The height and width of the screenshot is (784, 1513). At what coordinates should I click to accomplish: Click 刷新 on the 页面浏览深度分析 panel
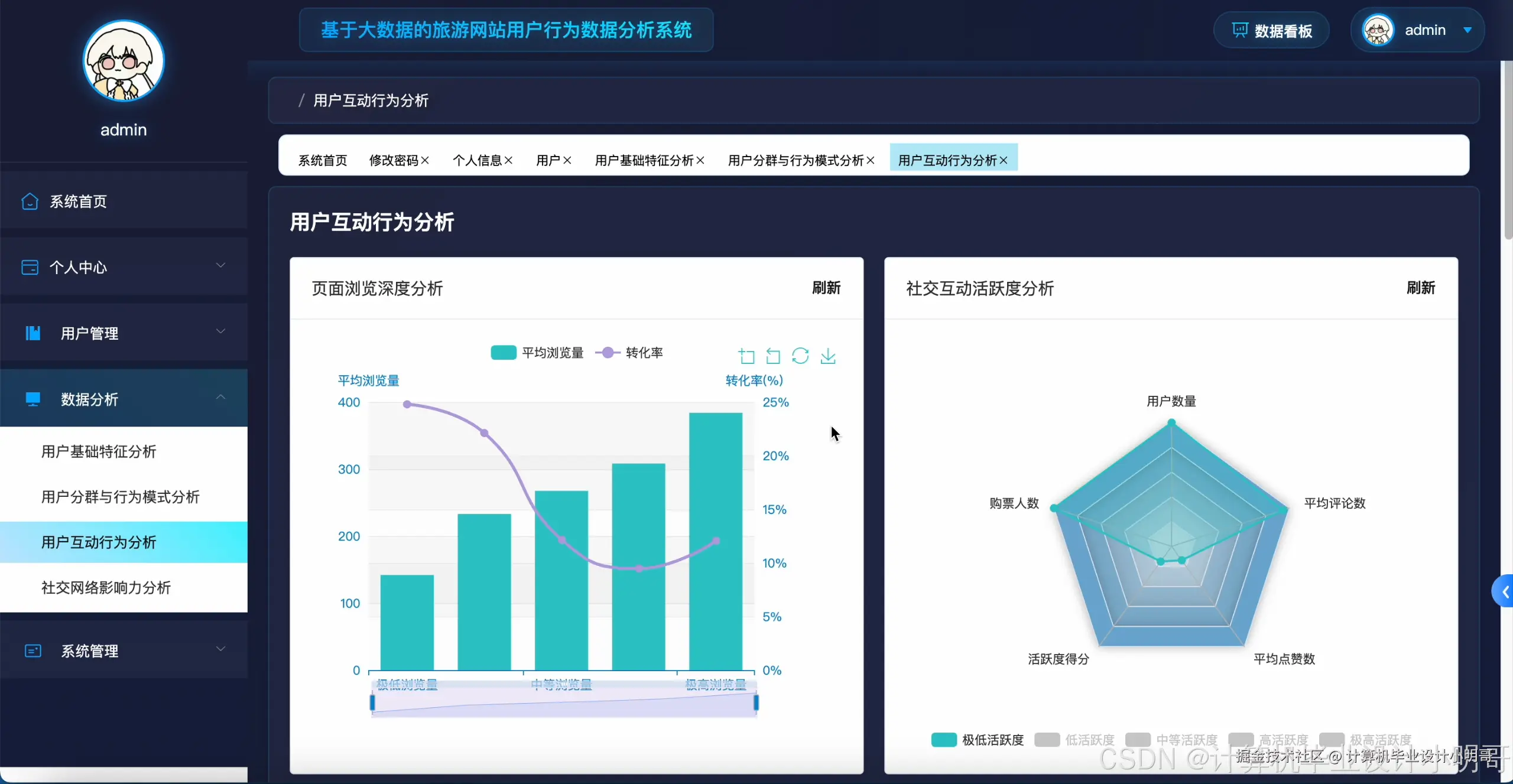[x=826, y=288]
